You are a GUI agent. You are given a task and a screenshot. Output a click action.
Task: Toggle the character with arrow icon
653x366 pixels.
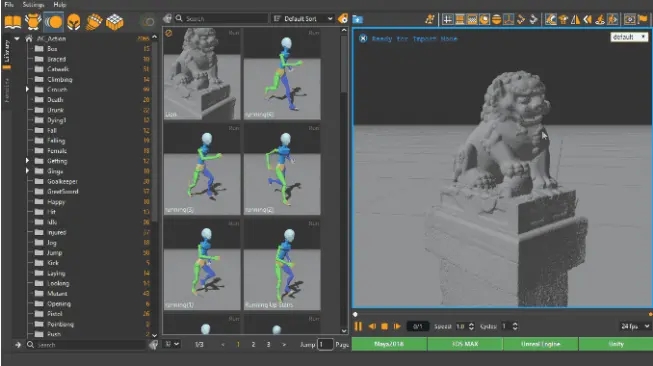(612, 19)
